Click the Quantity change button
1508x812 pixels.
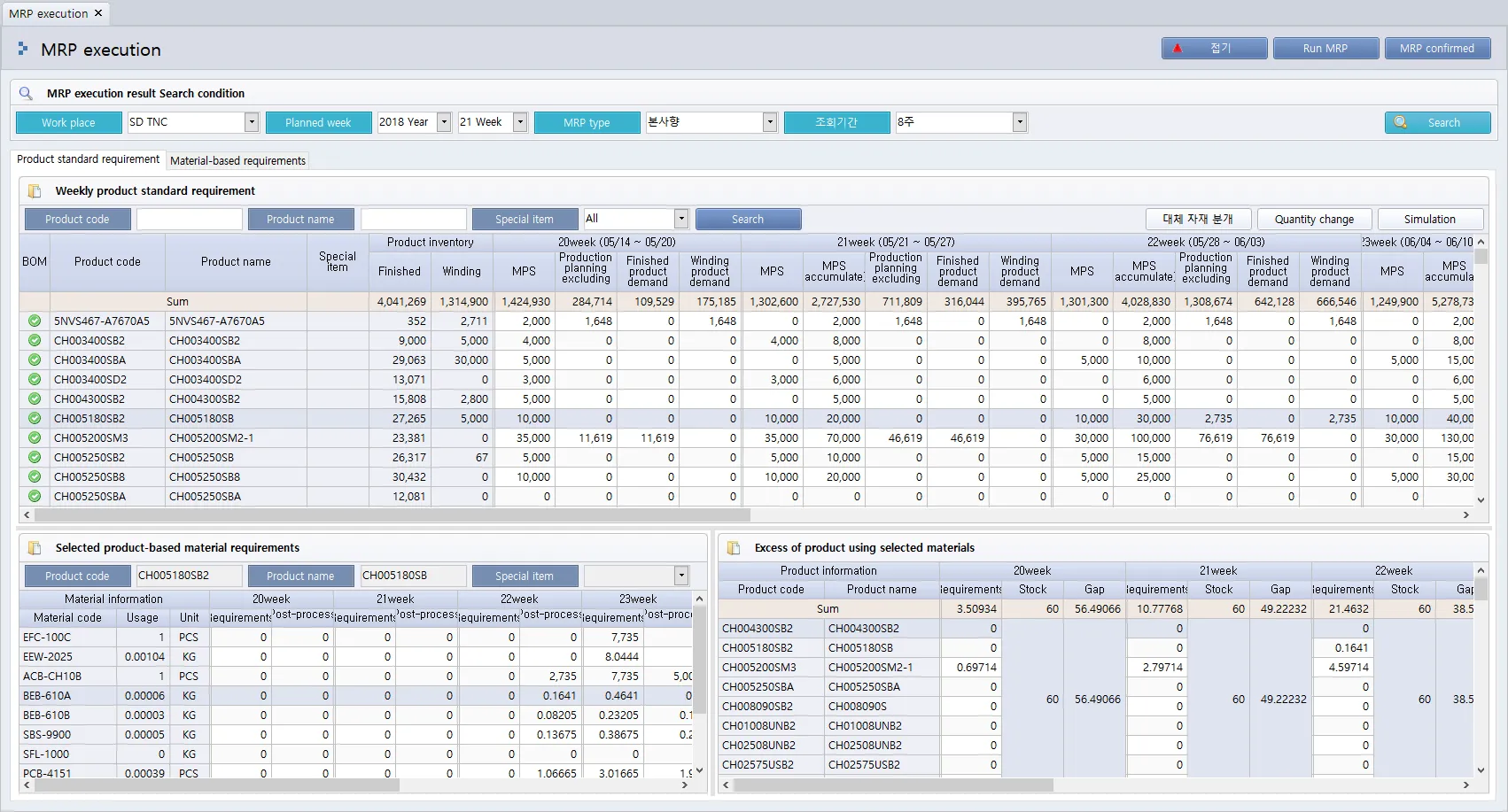pos(1314,219)
